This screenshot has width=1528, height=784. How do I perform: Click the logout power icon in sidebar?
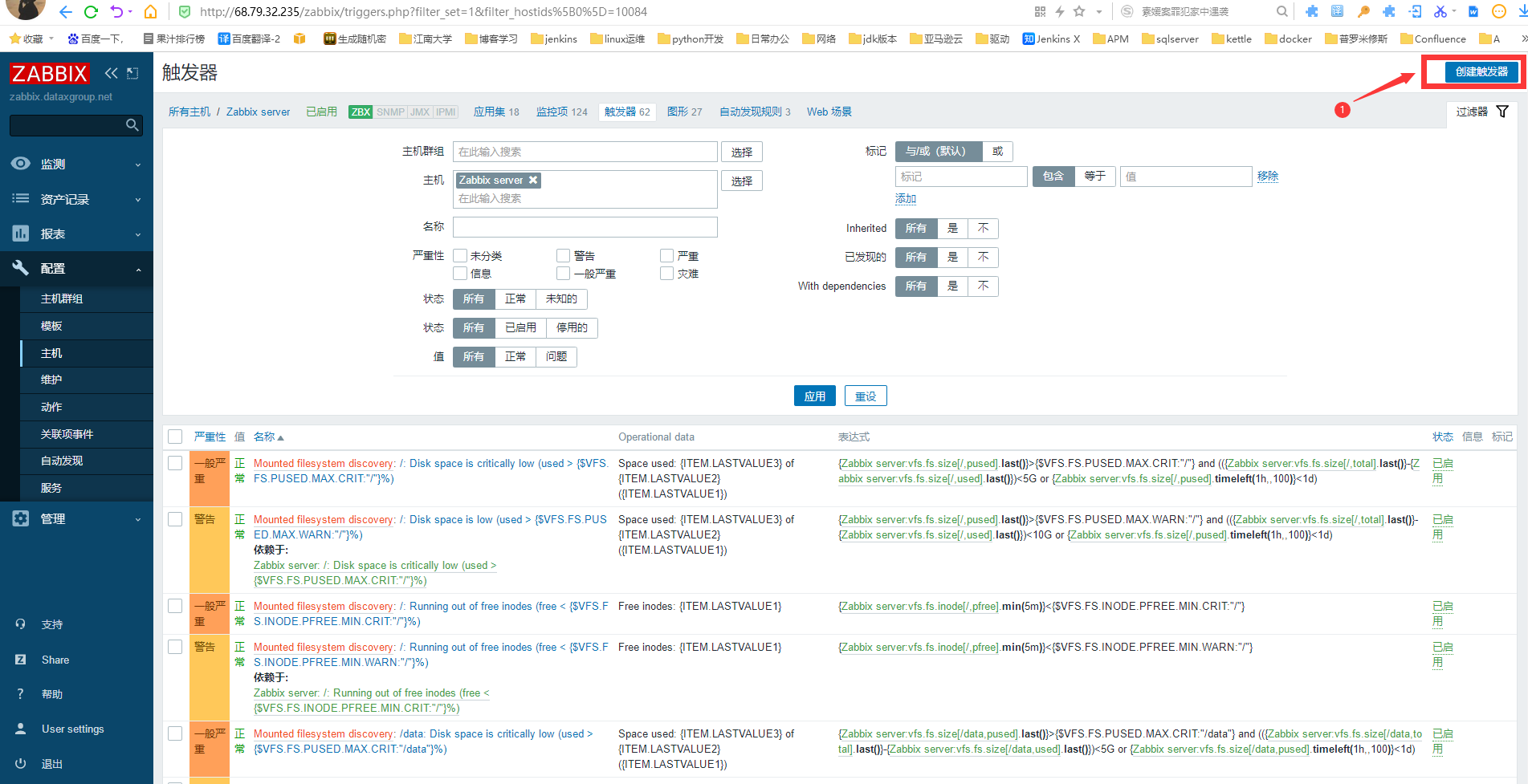20,764
